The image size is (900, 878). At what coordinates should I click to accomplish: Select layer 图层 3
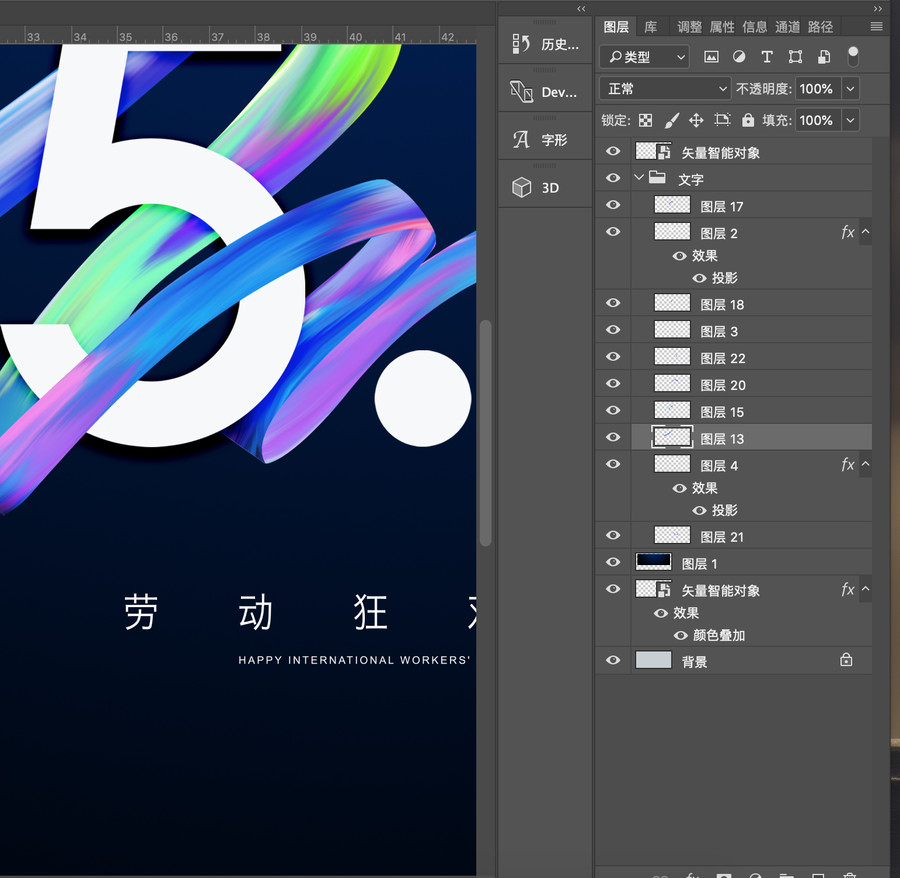click(751, 330)
